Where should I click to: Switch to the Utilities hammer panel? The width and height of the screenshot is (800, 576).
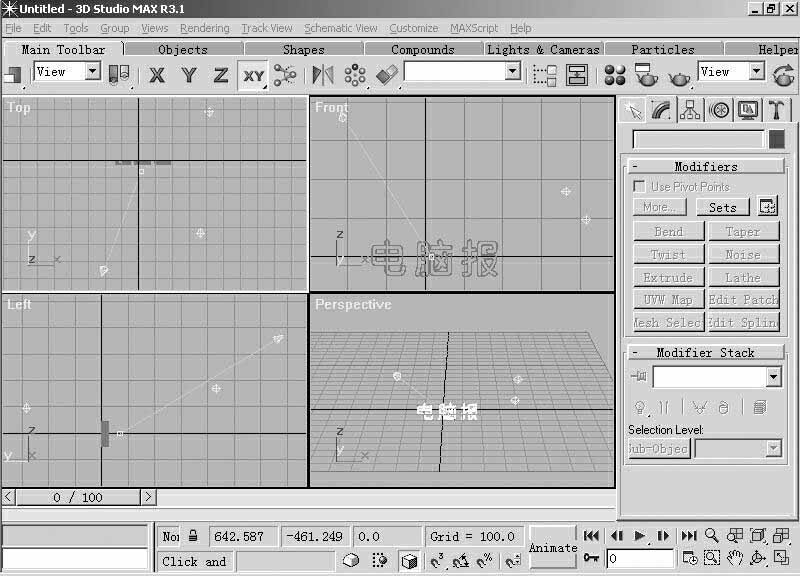[x=776, y=110]
